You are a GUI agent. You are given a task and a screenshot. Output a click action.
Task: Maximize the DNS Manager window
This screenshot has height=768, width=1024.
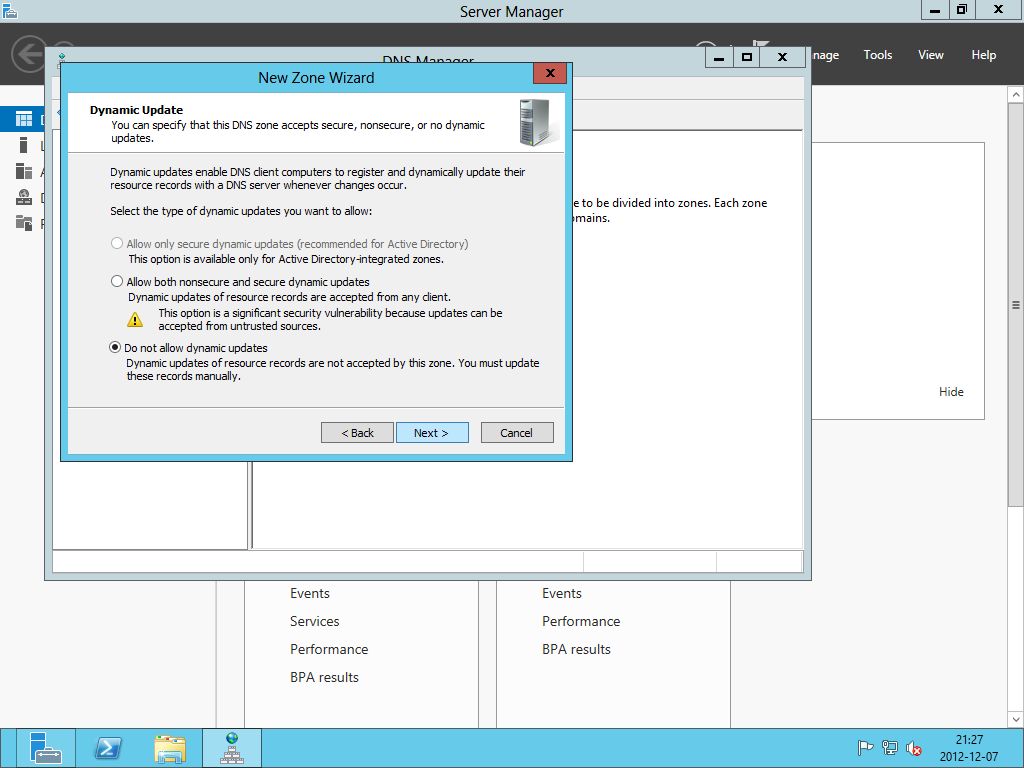(747, 57)
